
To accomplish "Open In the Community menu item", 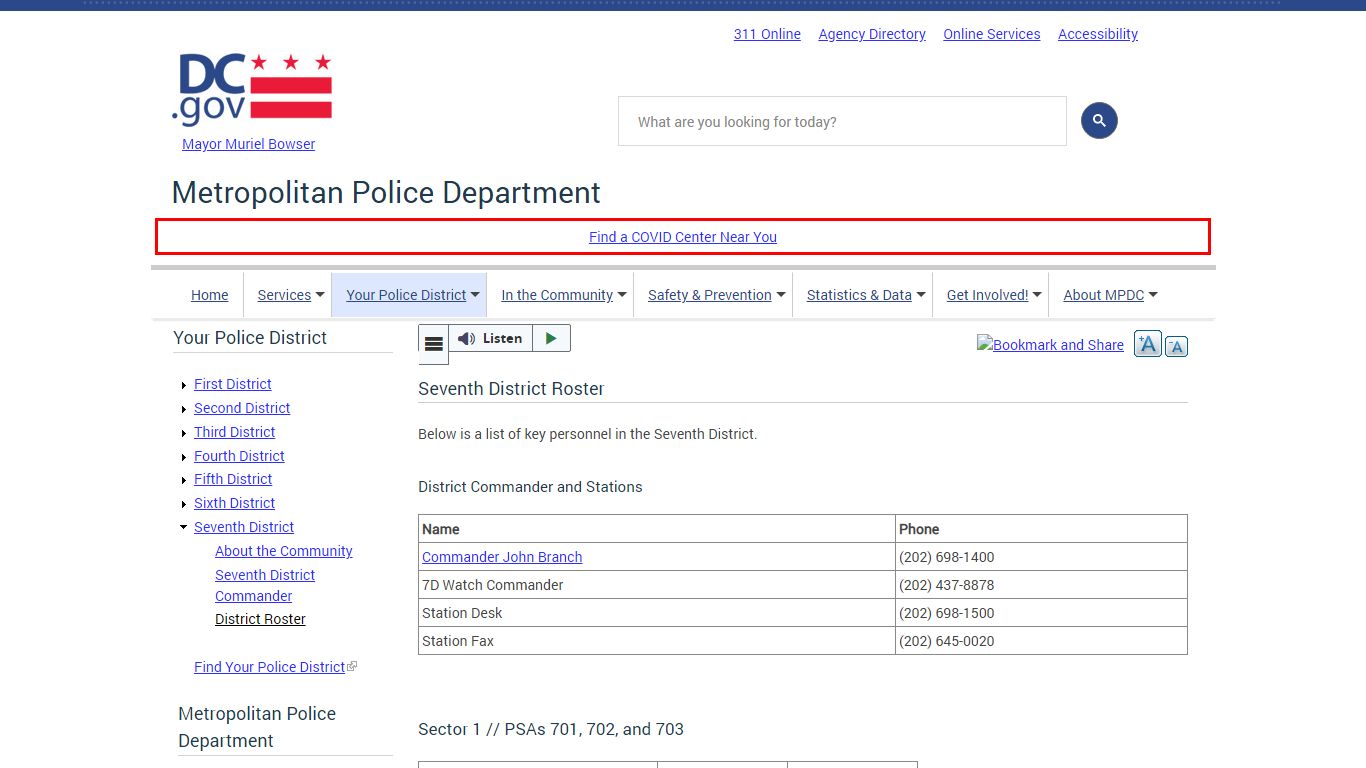I will click(x=557, y=295).
